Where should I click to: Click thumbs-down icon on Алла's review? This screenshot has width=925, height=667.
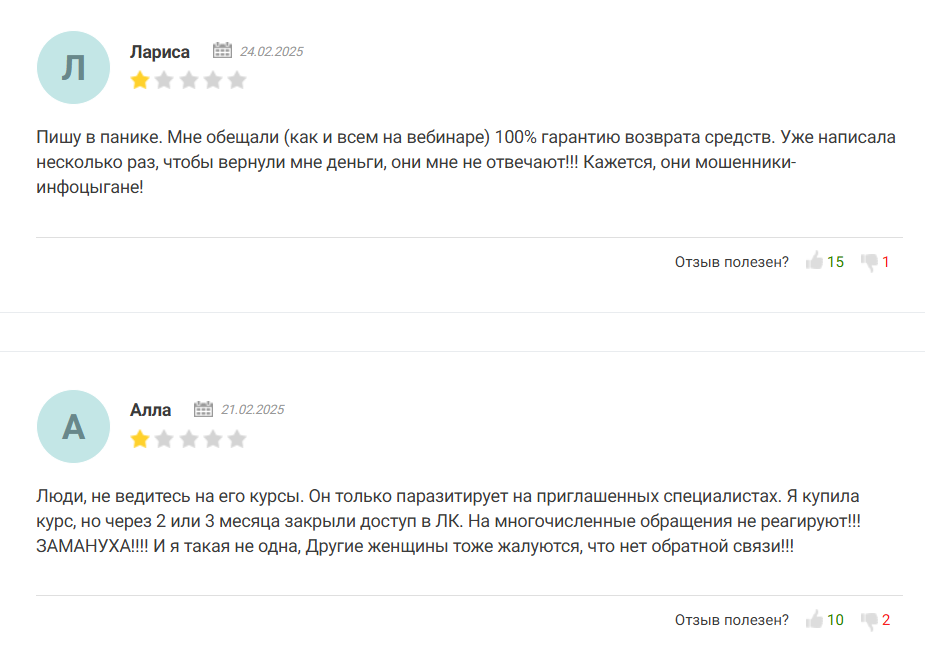click(x=869, y=620)
